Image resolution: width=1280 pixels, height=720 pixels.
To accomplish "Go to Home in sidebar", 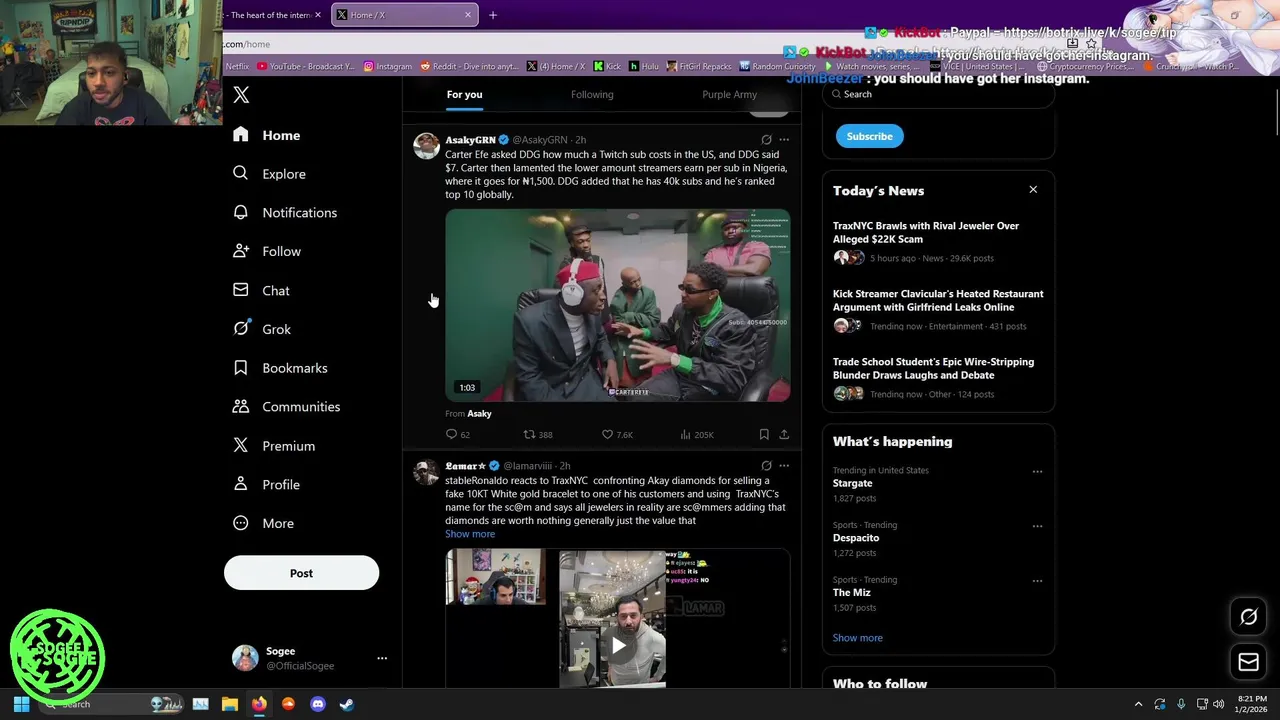I will click(x=267, y=135).
